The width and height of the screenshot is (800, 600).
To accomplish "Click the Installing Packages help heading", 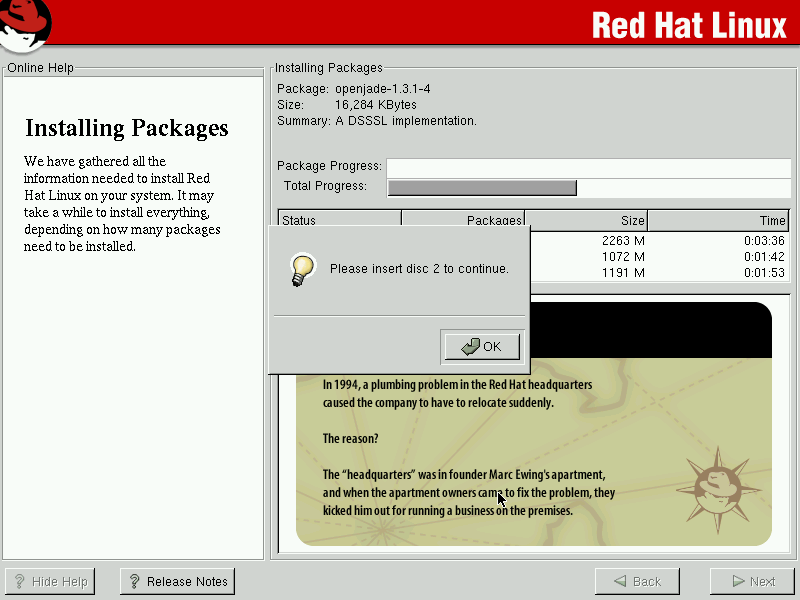I will (127, 129).
